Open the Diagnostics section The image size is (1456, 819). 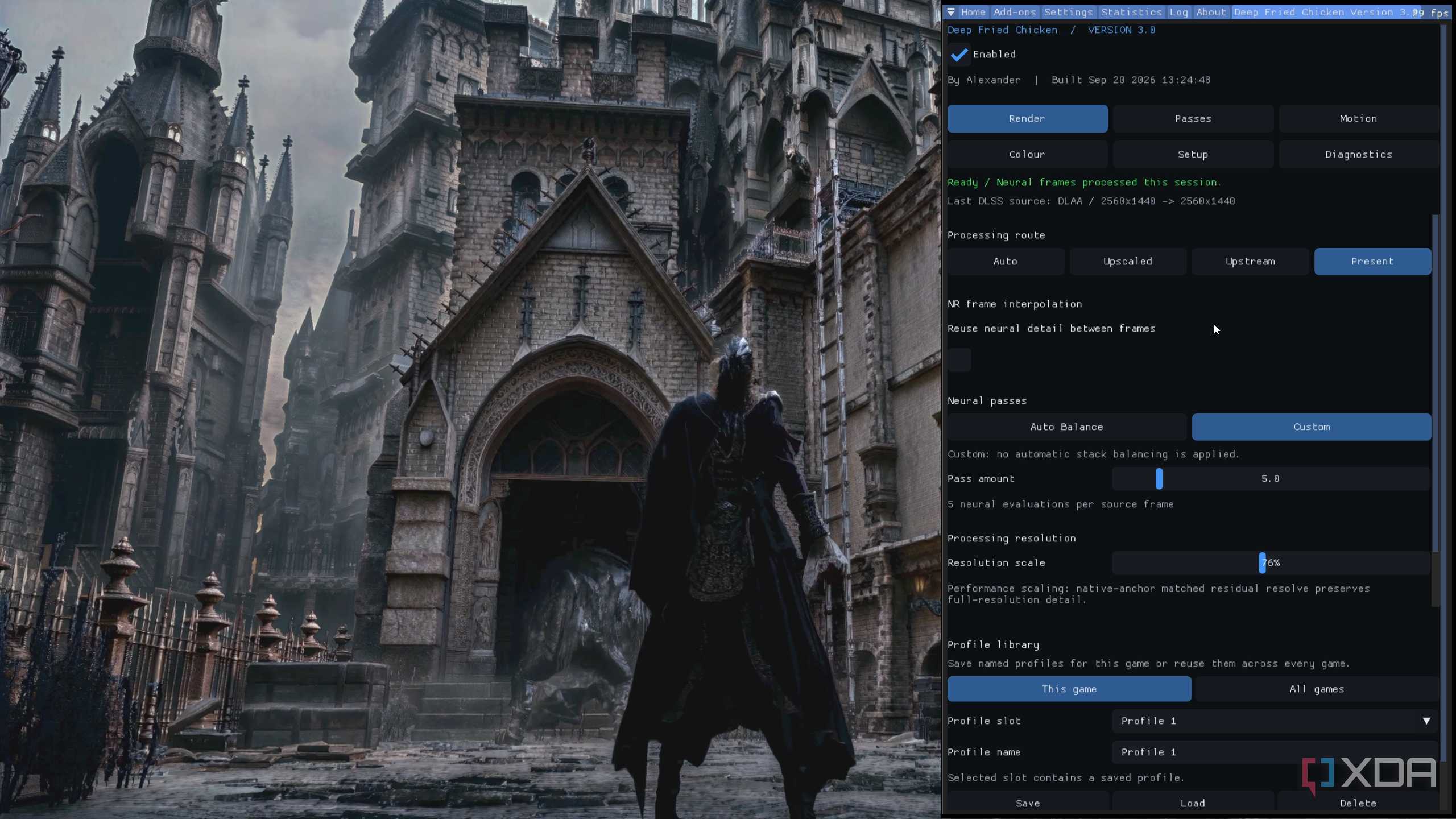tap(1358, 155)
